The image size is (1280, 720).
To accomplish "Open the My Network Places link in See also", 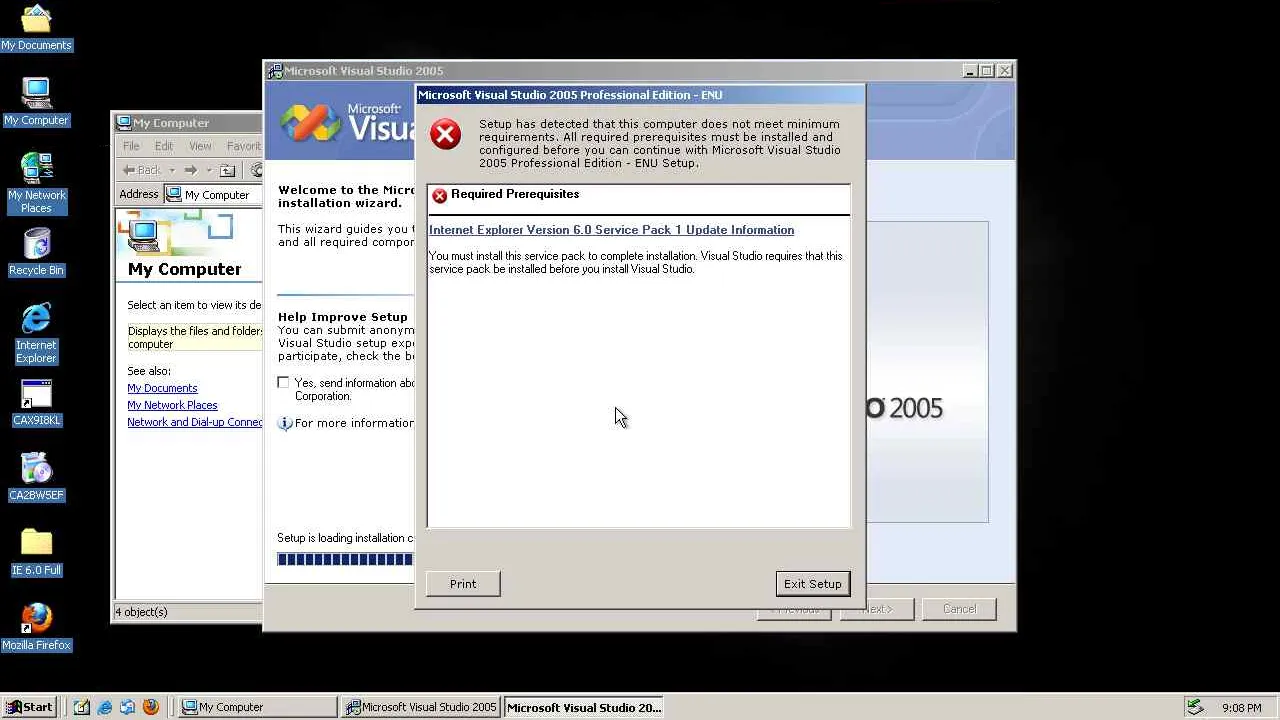I will (172, 405).
